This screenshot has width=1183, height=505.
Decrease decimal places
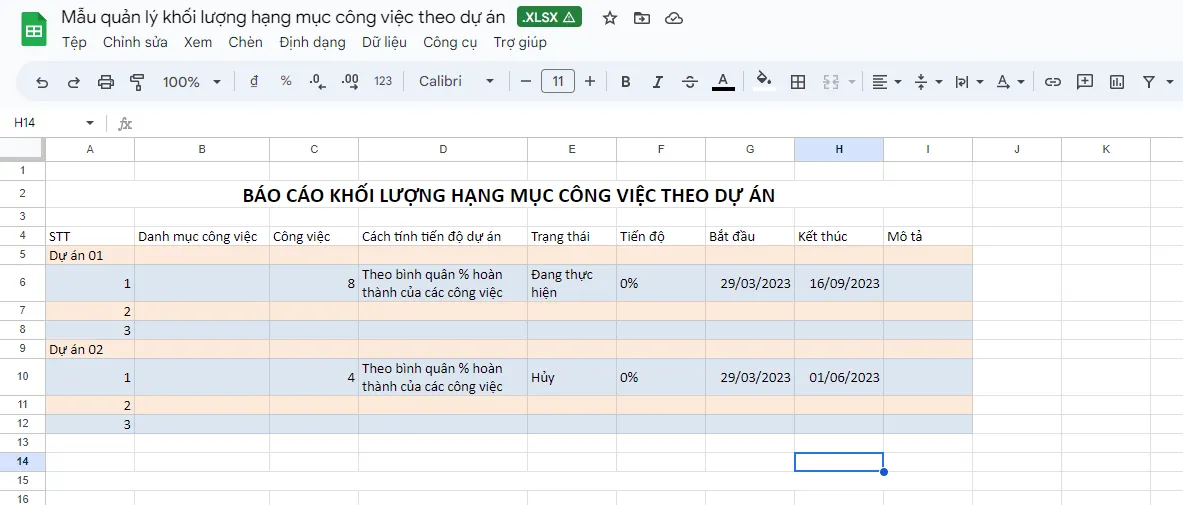[318, 82]
